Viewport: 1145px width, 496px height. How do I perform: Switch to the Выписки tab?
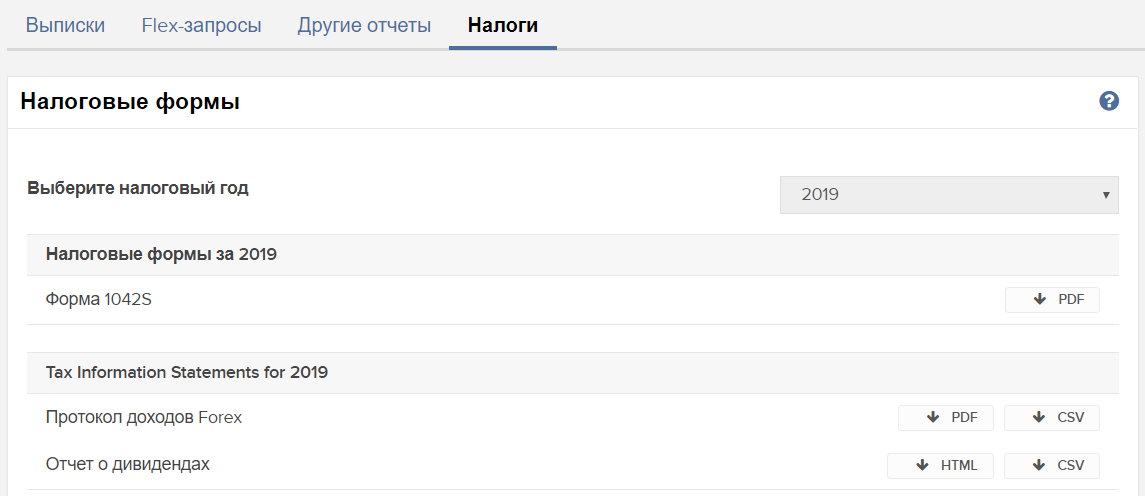tap(65, 26)
